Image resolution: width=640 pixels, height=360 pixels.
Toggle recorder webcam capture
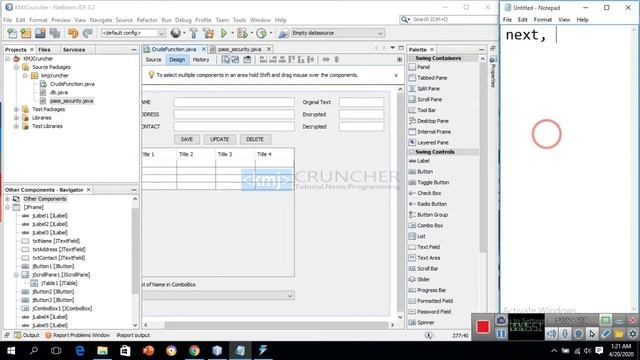pos(578,334)
